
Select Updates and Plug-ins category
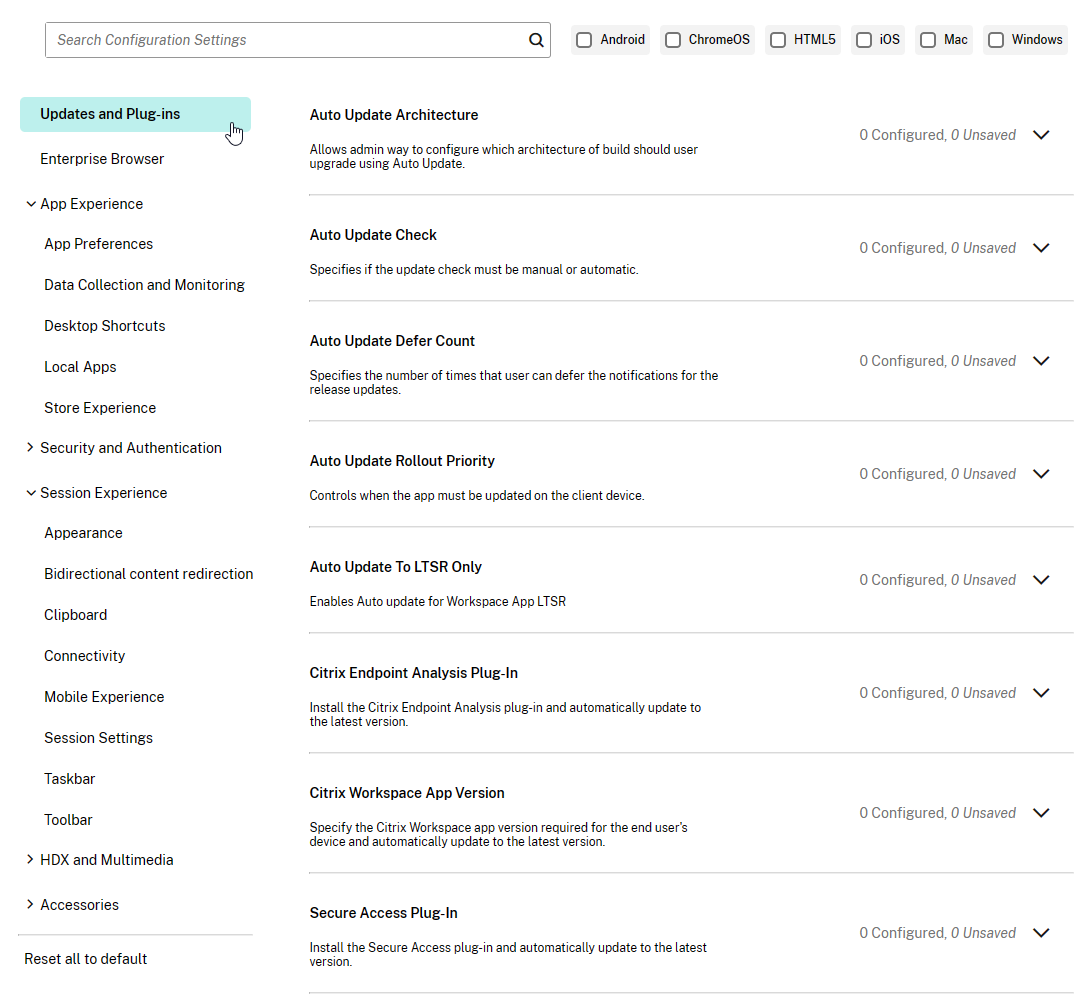(x=135, y=114)
